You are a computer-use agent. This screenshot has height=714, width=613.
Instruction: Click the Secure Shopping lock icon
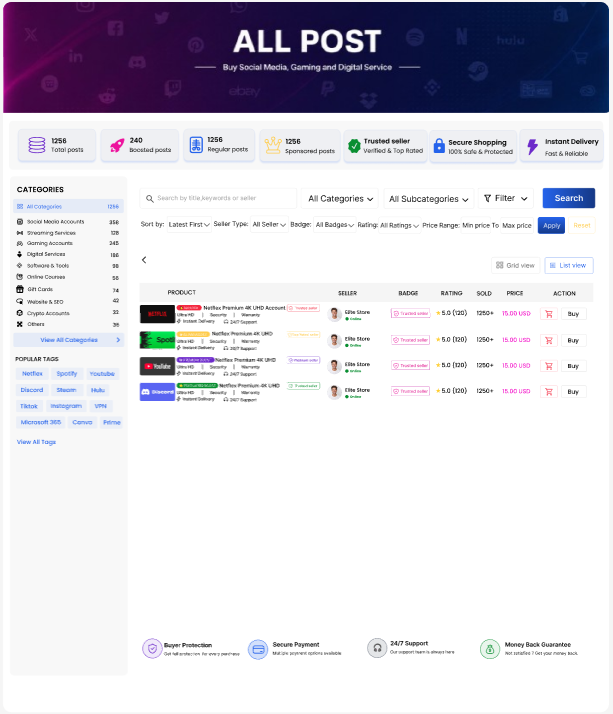(439, 146)
